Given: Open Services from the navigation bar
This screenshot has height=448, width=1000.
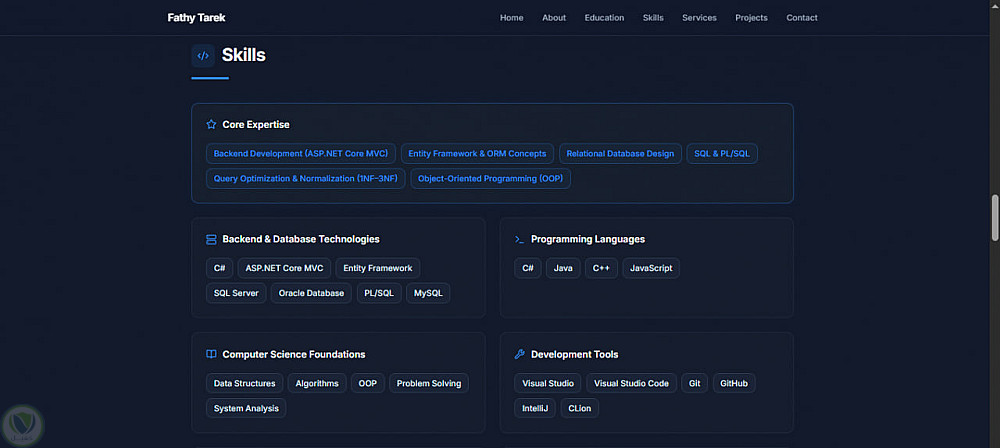Looking at the screenshot, I should (700, 18).
